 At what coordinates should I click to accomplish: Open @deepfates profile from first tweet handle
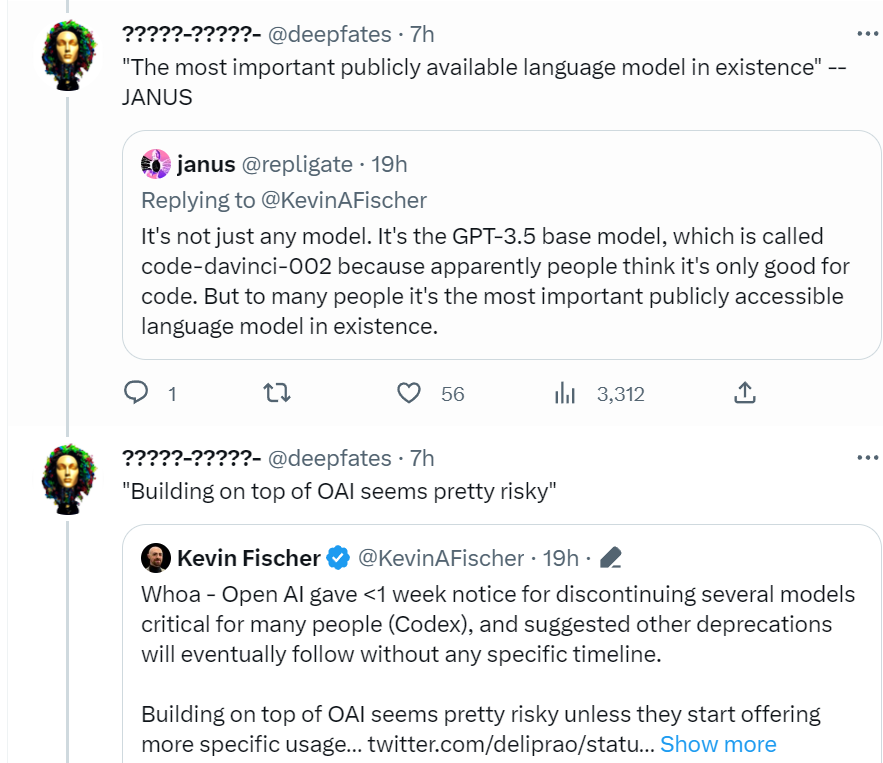(329, 35)
